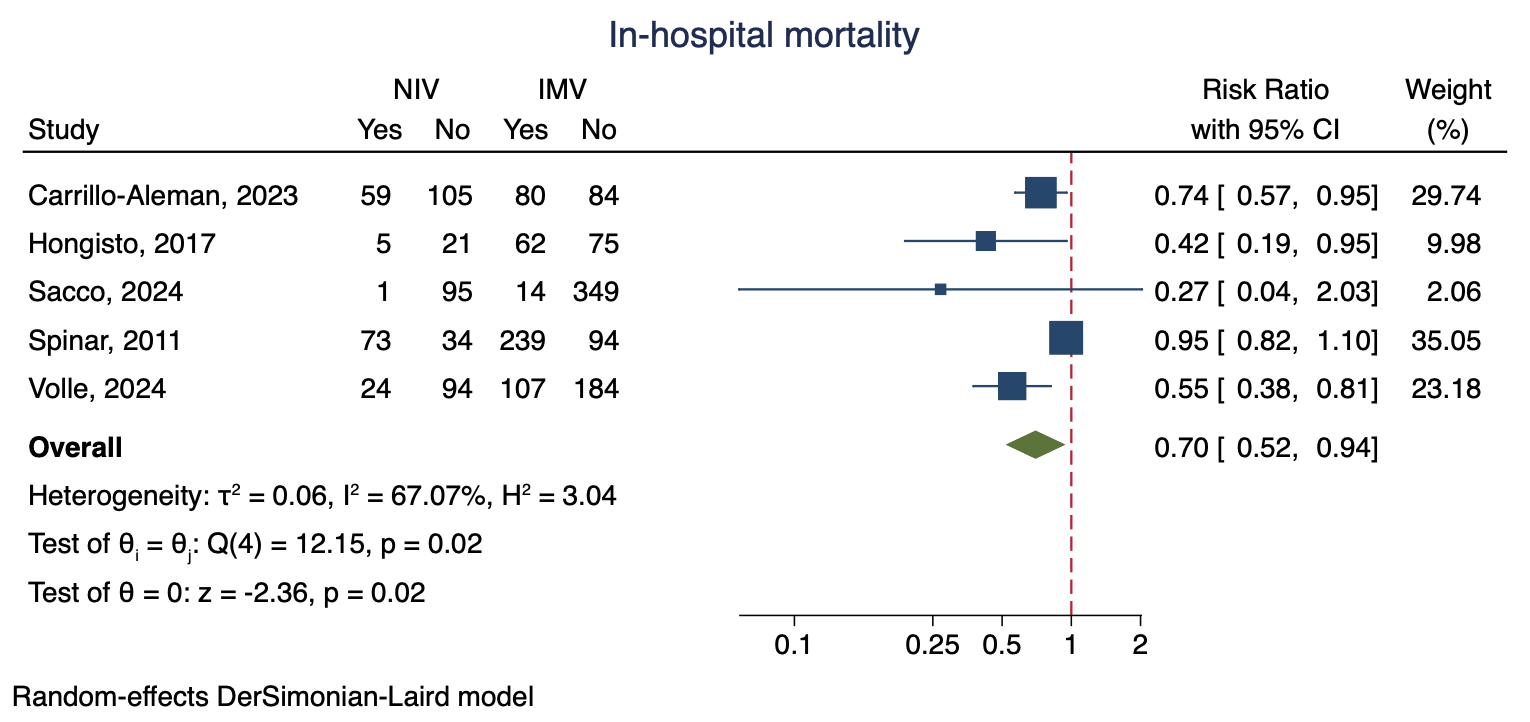
Task: Click the "Random-effects DerSimonian-Laird model" footnote
Action: (x=272, y=697)
